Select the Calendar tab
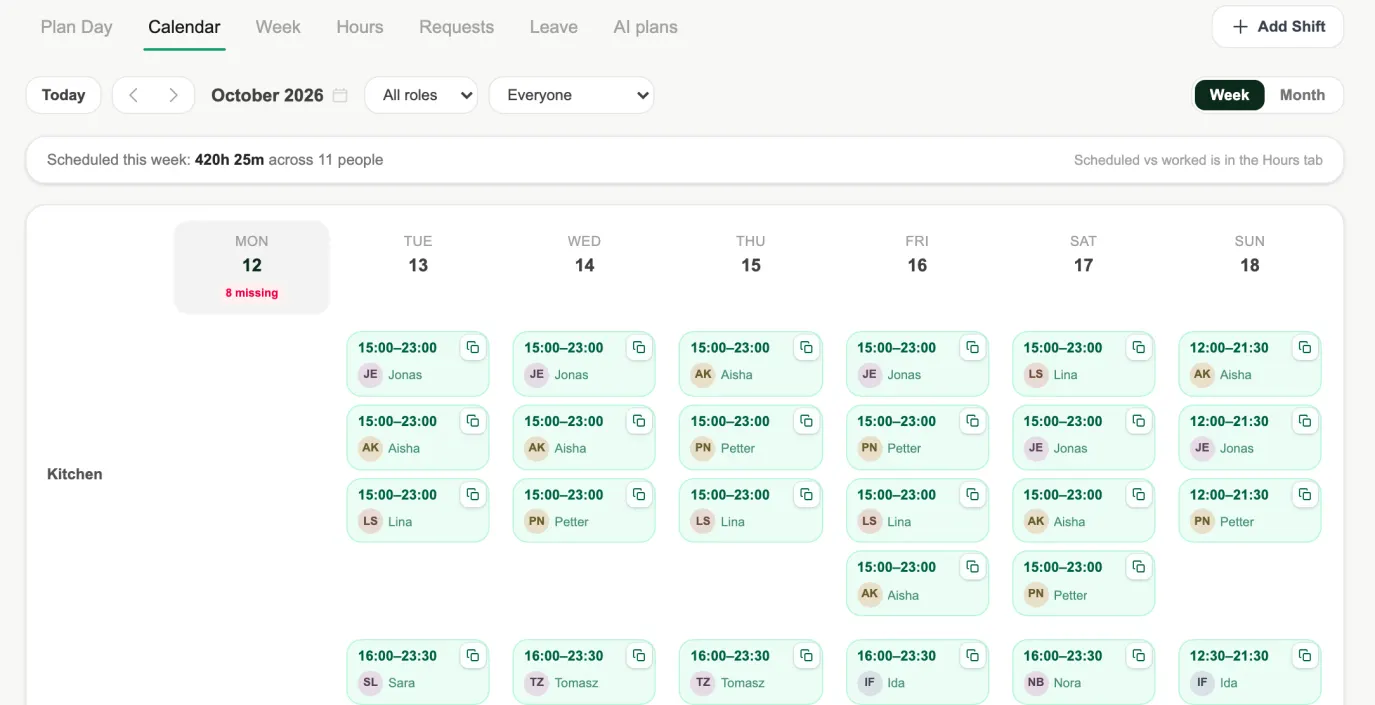This screenshot has width=1375, height=705. tap(184, 27)
